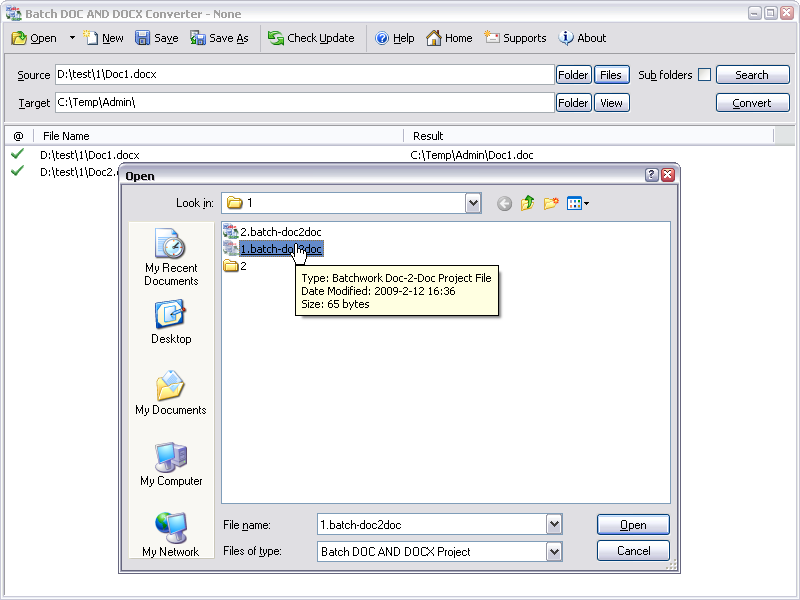
Task: Click the green checkmark beside Doc2 row
Action: pyautogui.click(x=17, y=171)
